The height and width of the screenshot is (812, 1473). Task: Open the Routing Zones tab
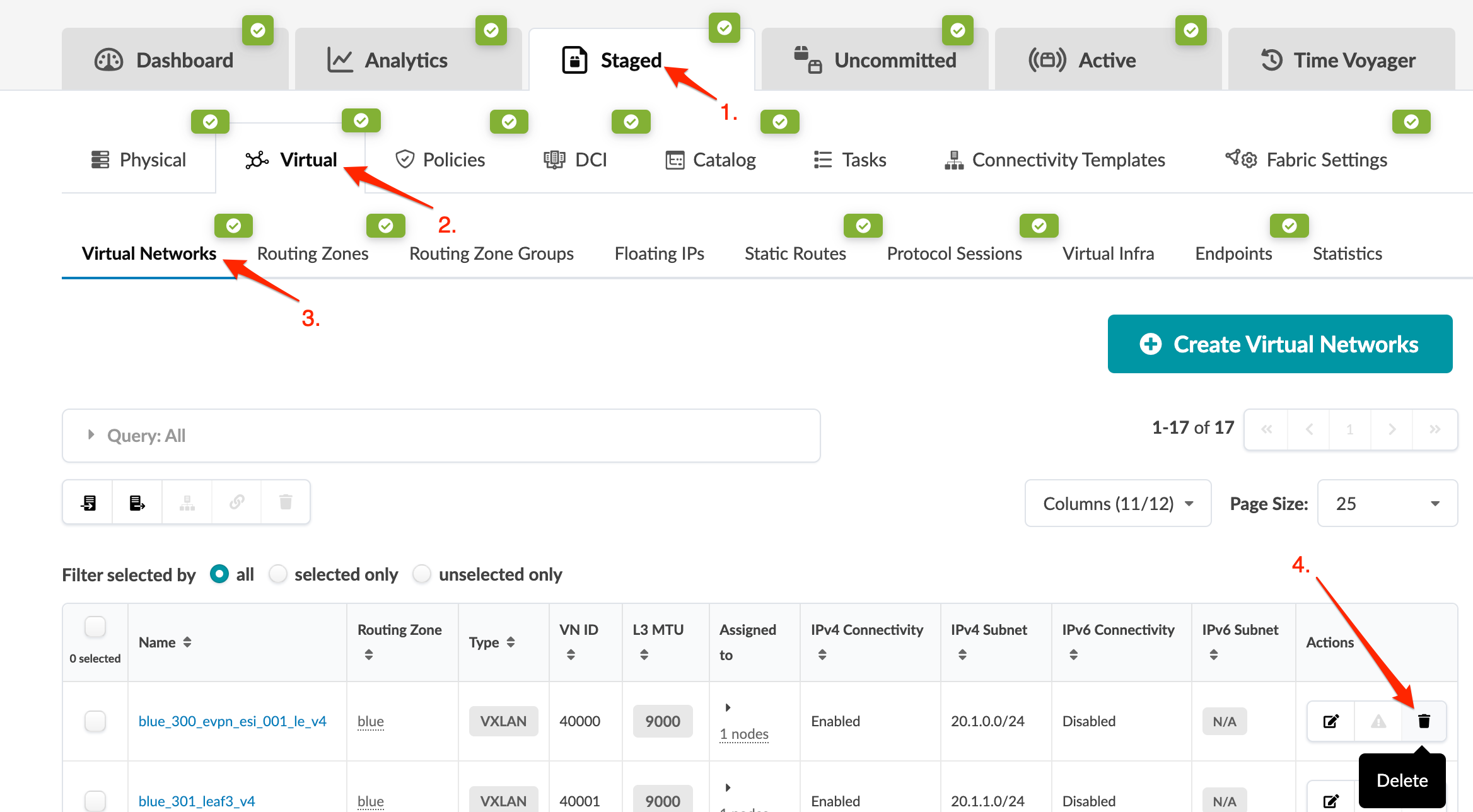pyautogui.click(x=313, y=253)
